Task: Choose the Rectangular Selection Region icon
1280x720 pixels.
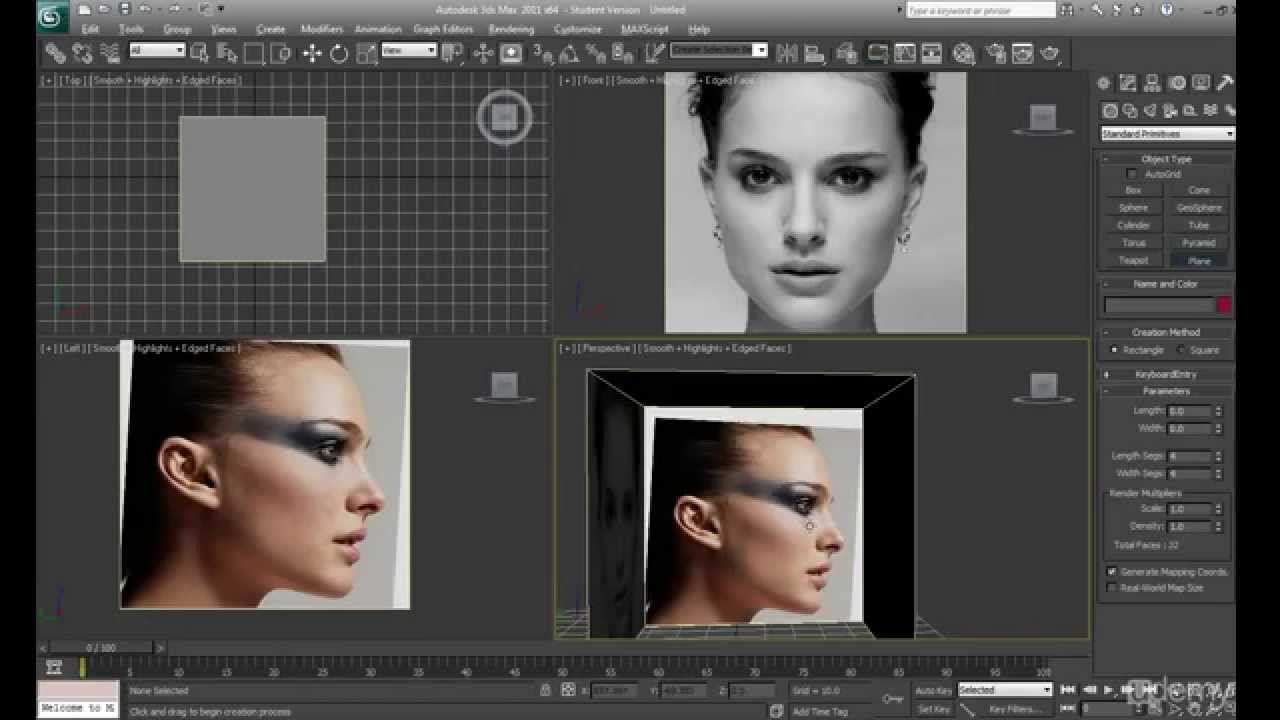Action: point(254,53)
